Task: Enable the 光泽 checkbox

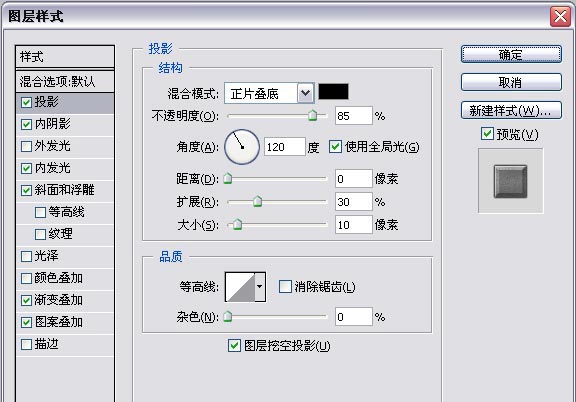Action: coord(26,256)
